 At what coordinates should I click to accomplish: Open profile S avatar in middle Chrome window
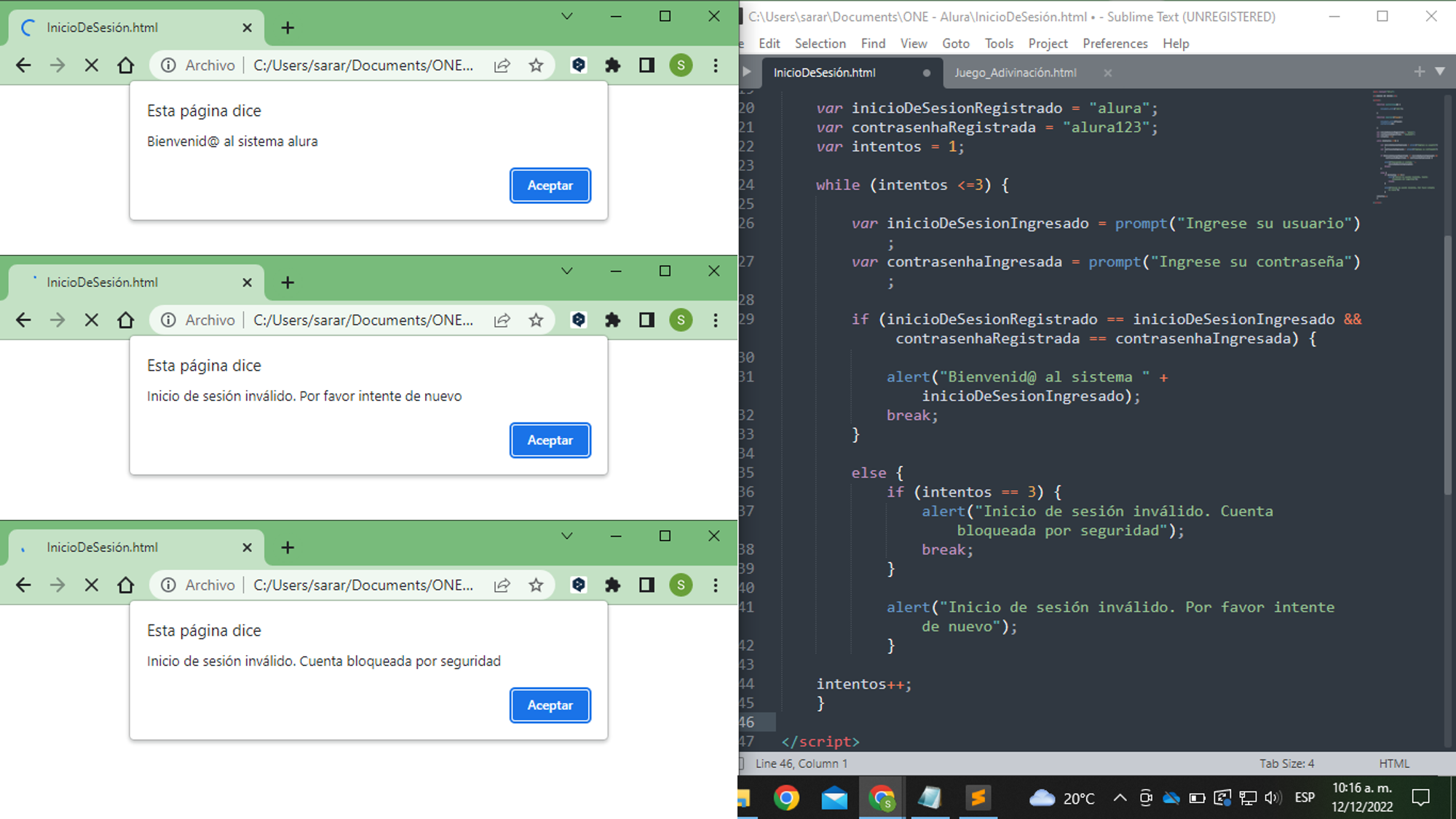(681, 320)
